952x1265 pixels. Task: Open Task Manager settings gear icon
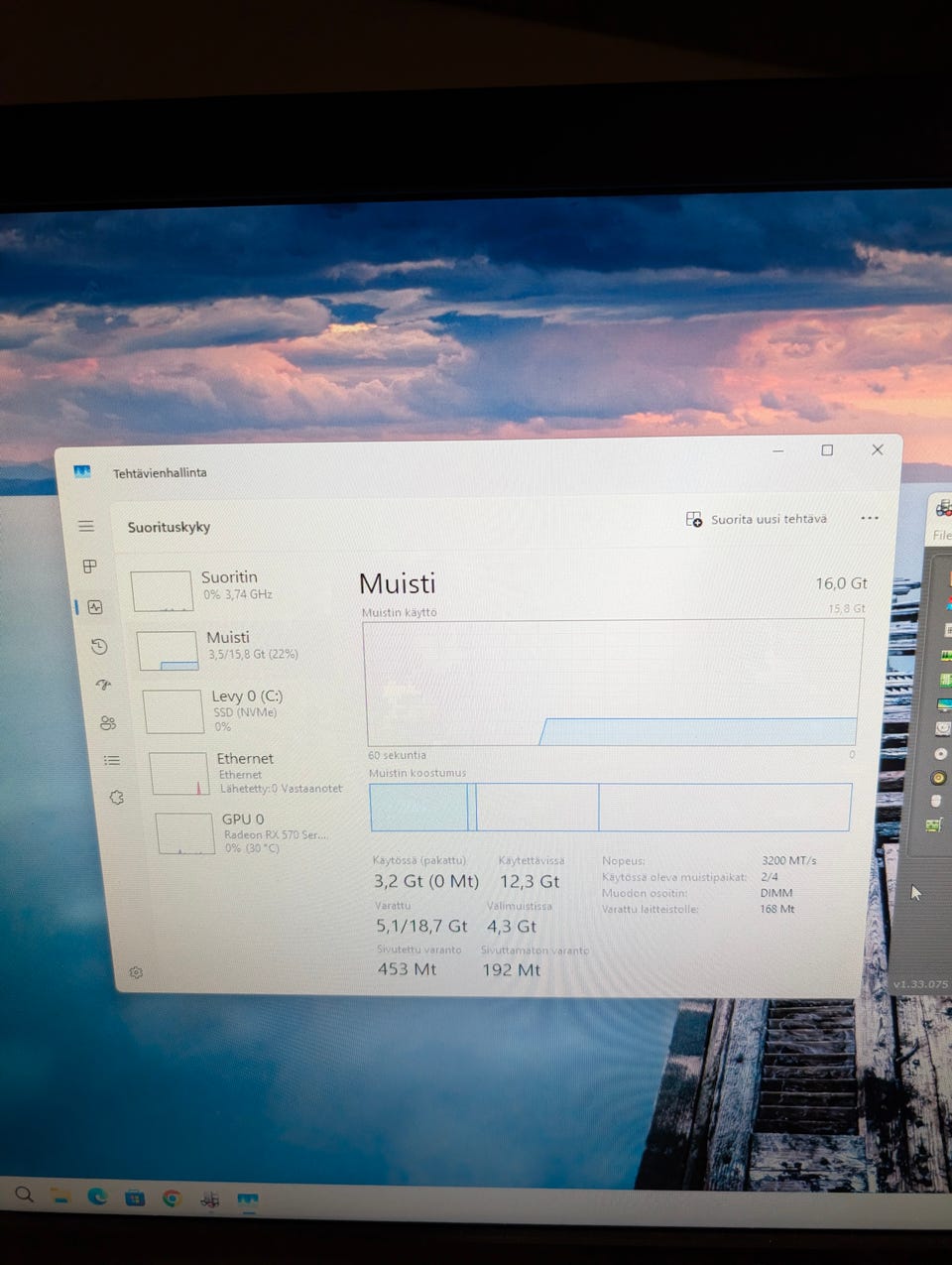coord(136,972)
